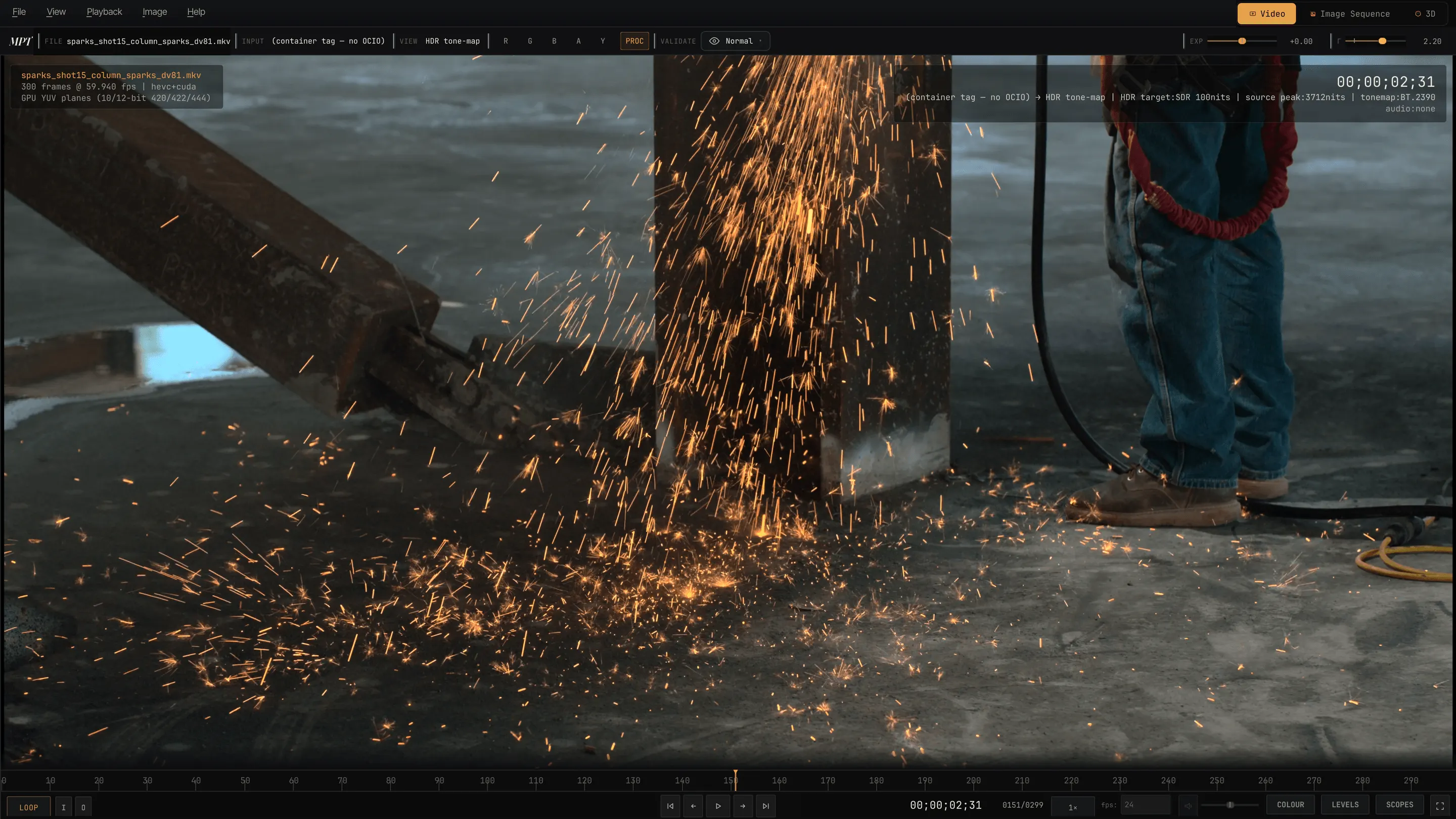
Task: Switch to 3D mode tab
Action: click(1426, 14)
